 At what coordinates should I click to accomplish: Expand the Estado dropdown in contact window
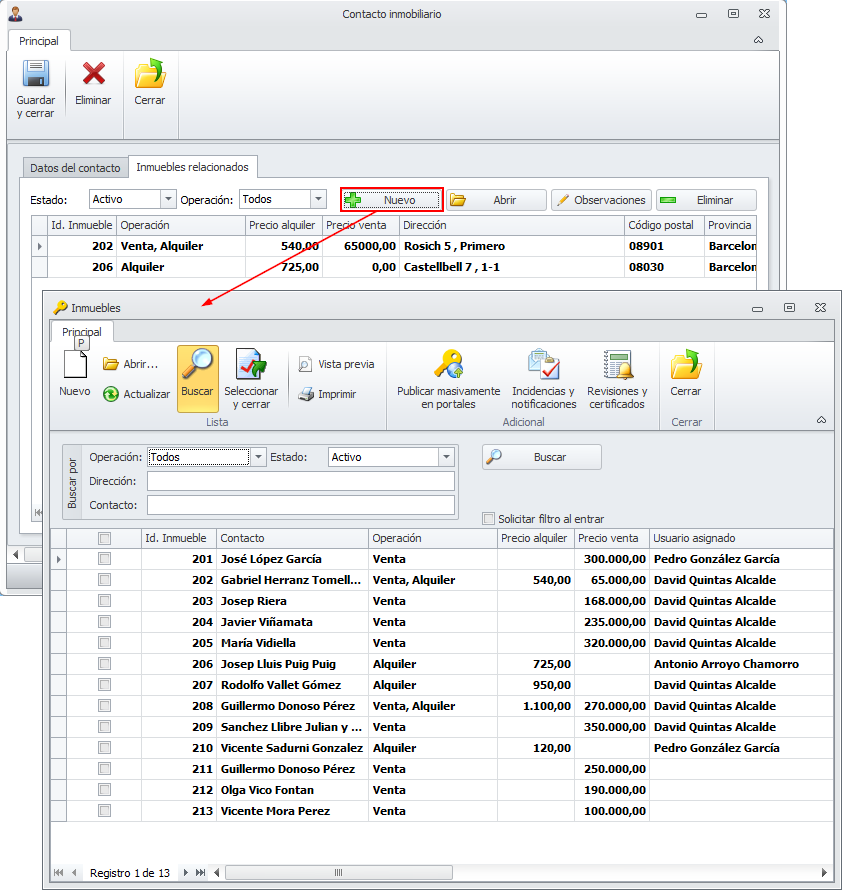[168, 200]
